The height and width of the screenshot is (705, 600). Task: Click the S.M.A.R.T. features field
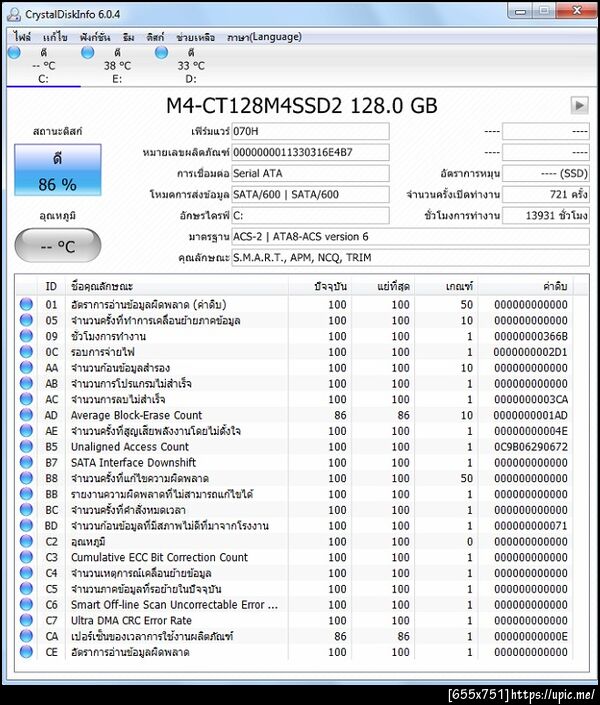pyautogui.click(x=410, y=258)
